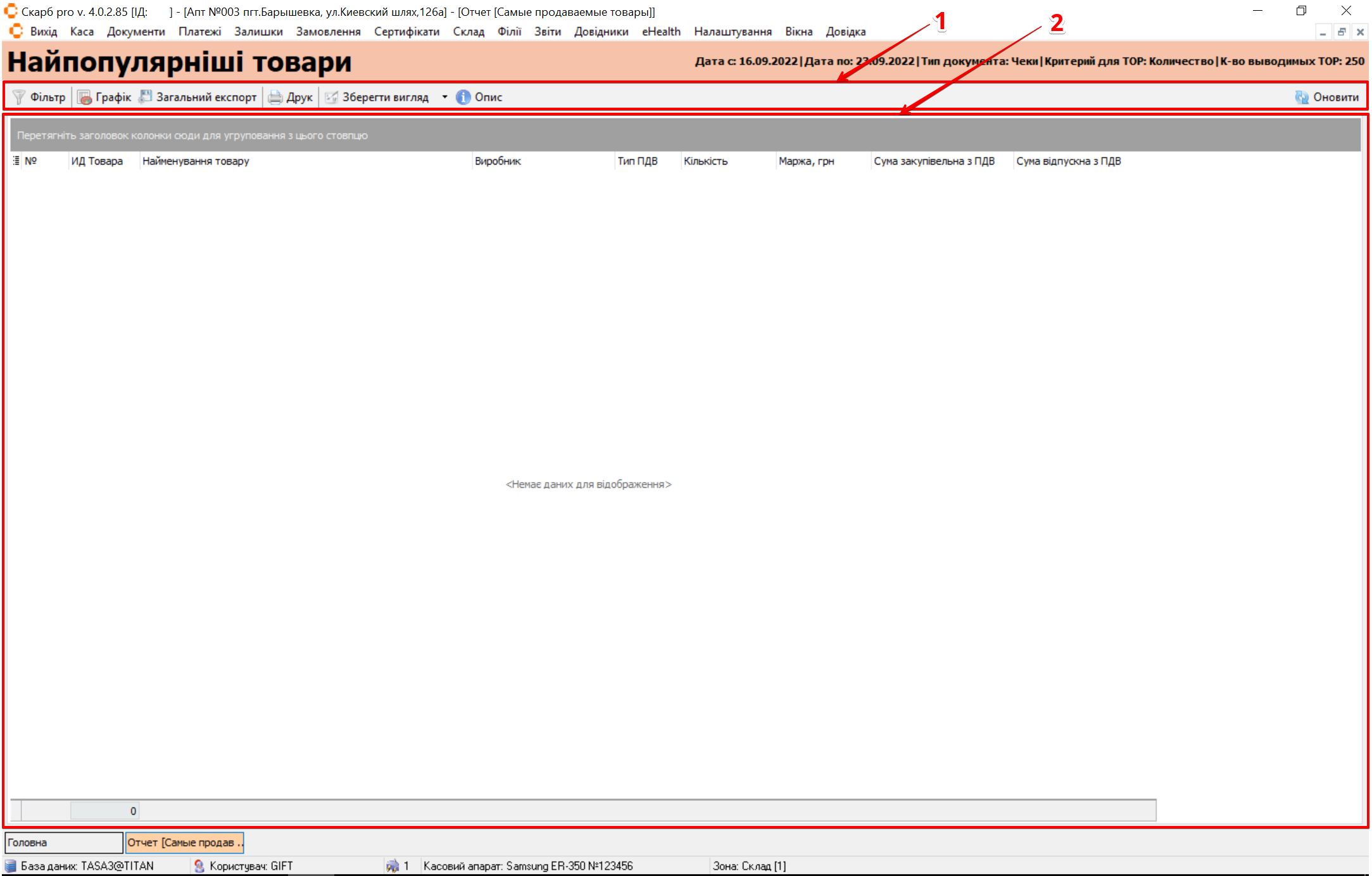Click the Друк printer icon
Viewport: 1372px width, 876px height.
tap(275, 97)
